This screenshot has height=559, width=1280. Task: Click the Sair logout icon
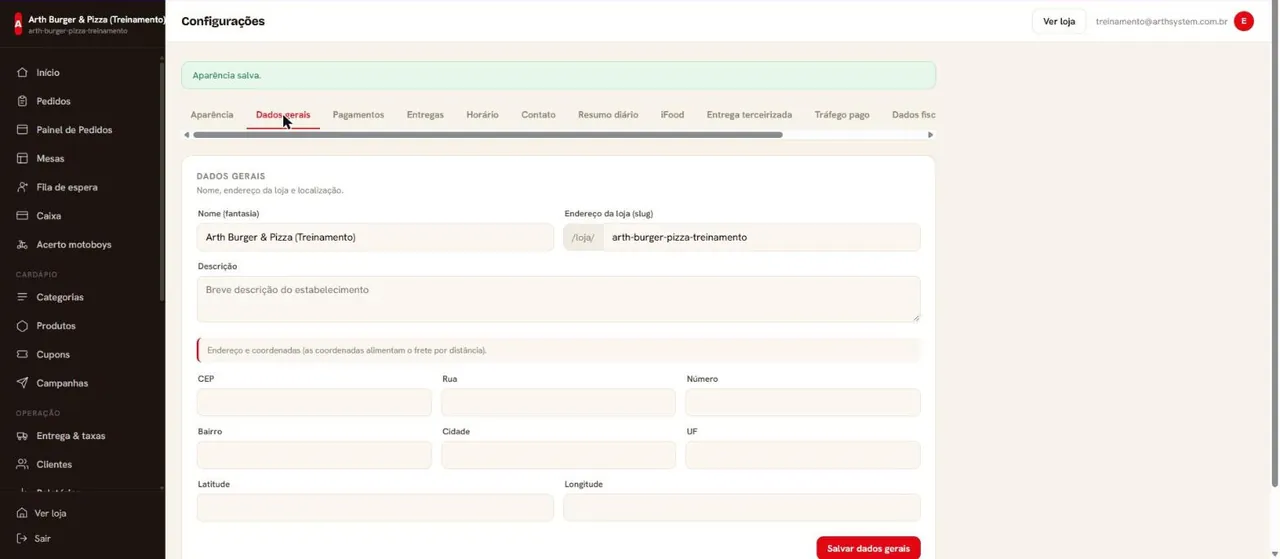point(22,538)
